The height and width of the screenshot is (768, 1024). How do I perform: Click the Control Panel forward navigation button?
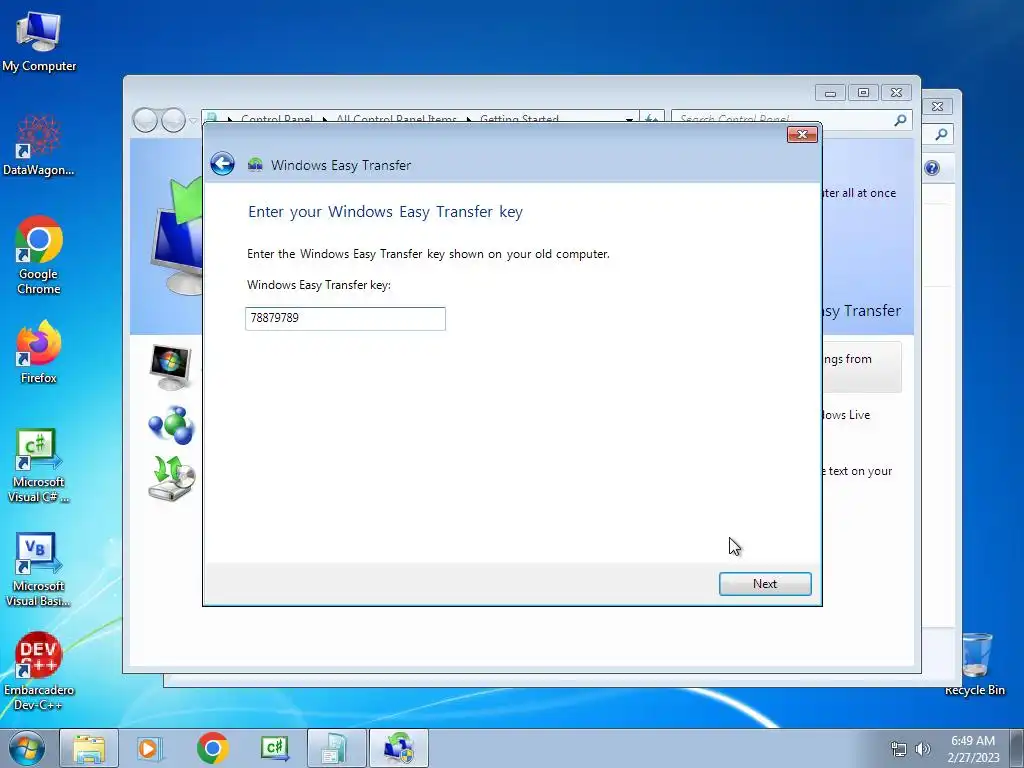(173, 120)
